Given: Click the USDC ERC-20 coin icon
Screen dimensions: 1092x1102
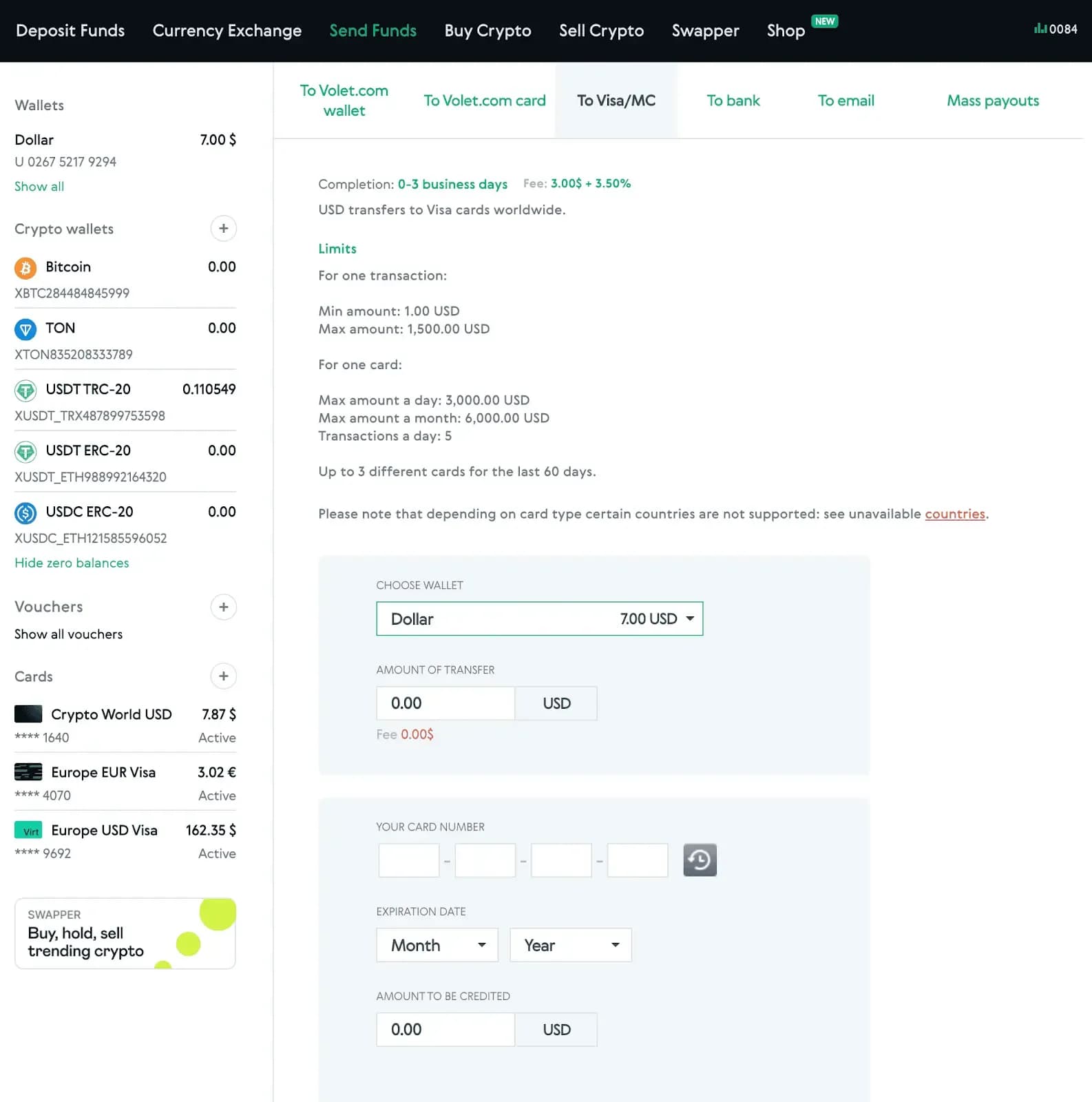Looking at the screenshot, I should (25, 513).
